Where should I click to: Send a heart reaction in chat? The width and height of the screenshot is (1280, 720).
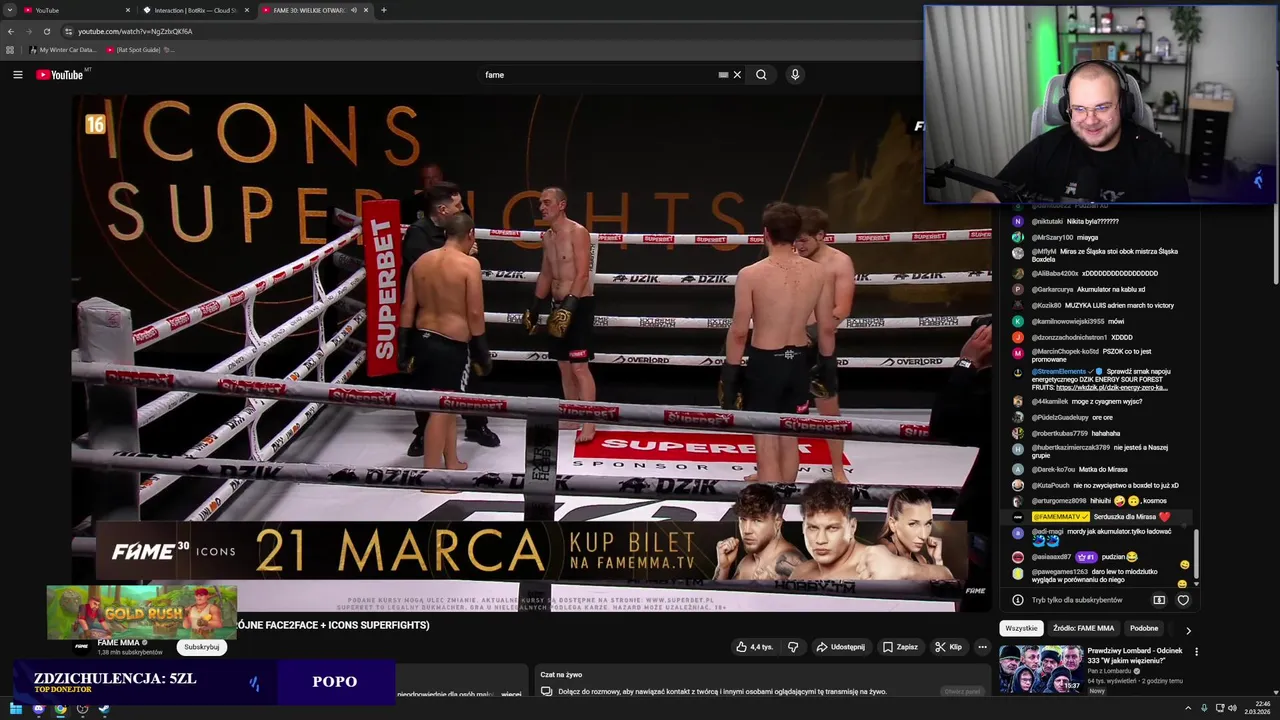(1183, 600)
